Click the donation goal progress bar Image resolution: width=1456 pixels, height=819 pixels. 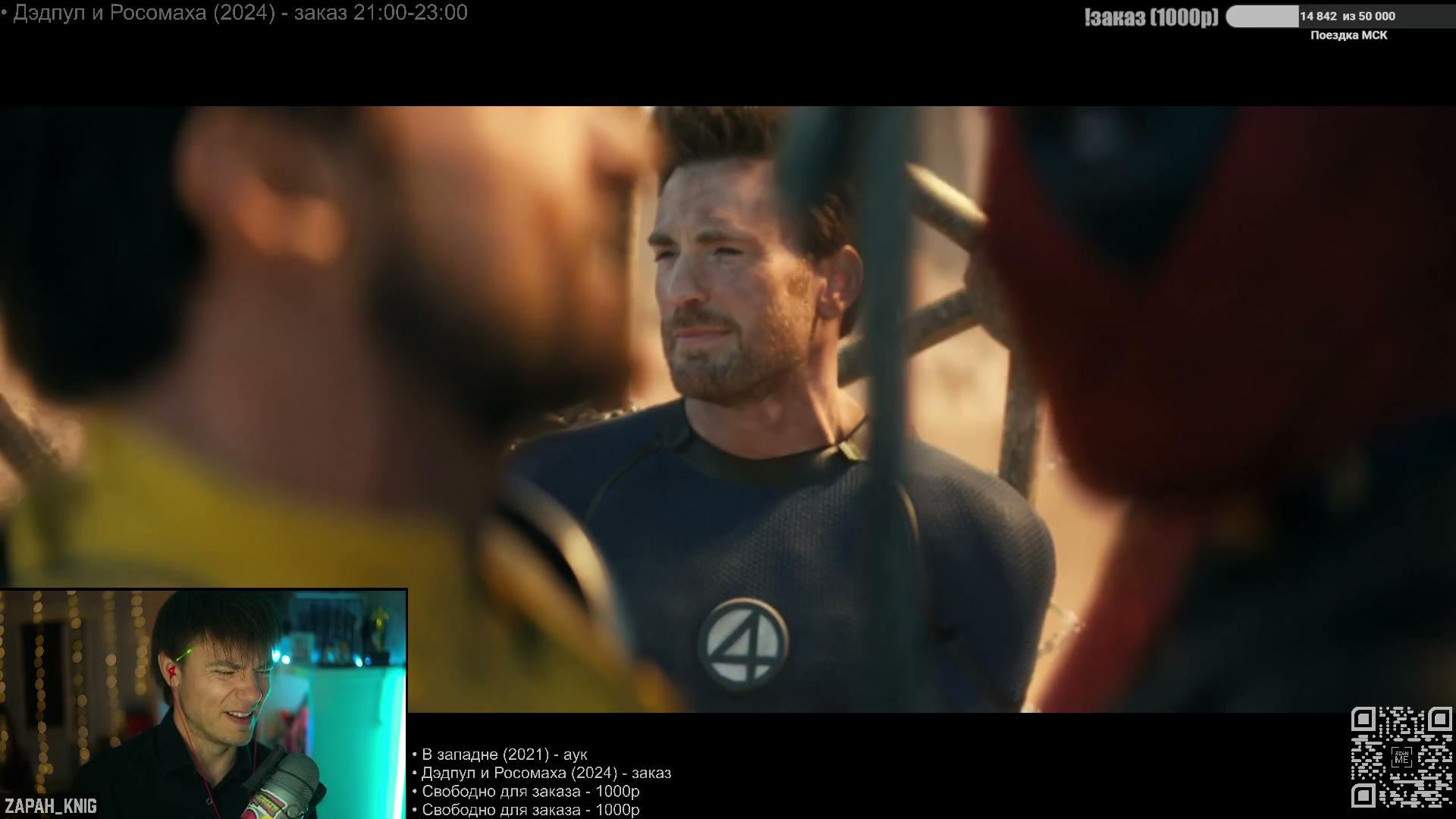click(1341, 16)
